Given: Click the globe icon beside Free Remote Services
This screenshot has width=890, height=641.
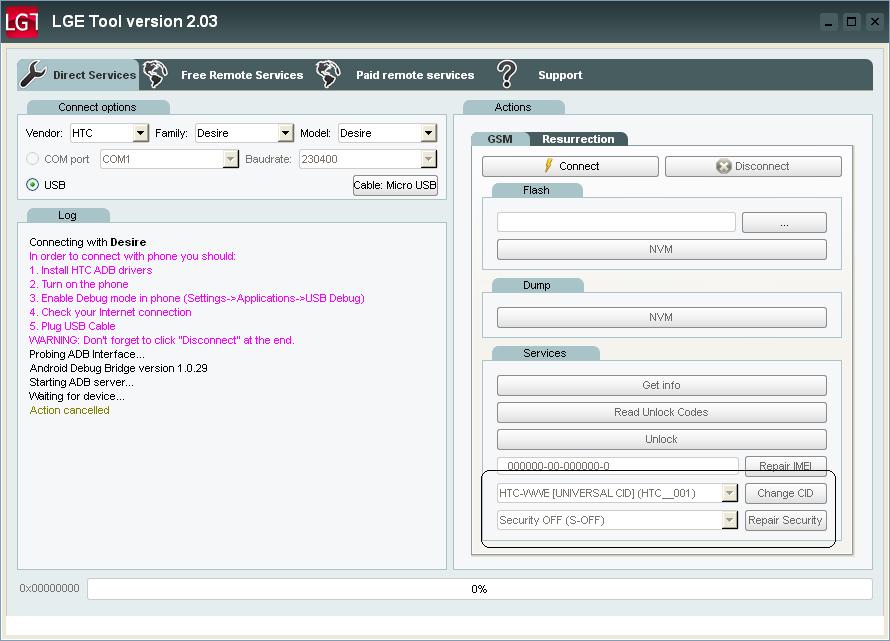Looking at the screenshot, I should pyautogui.click(x=155, y=74).
